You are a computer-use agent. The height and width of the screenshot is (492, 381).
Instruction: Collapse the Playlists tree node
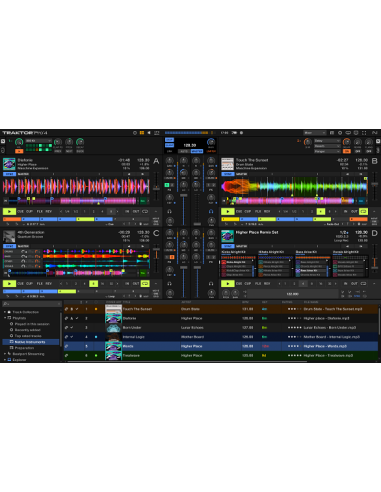(x=5, y=318)
